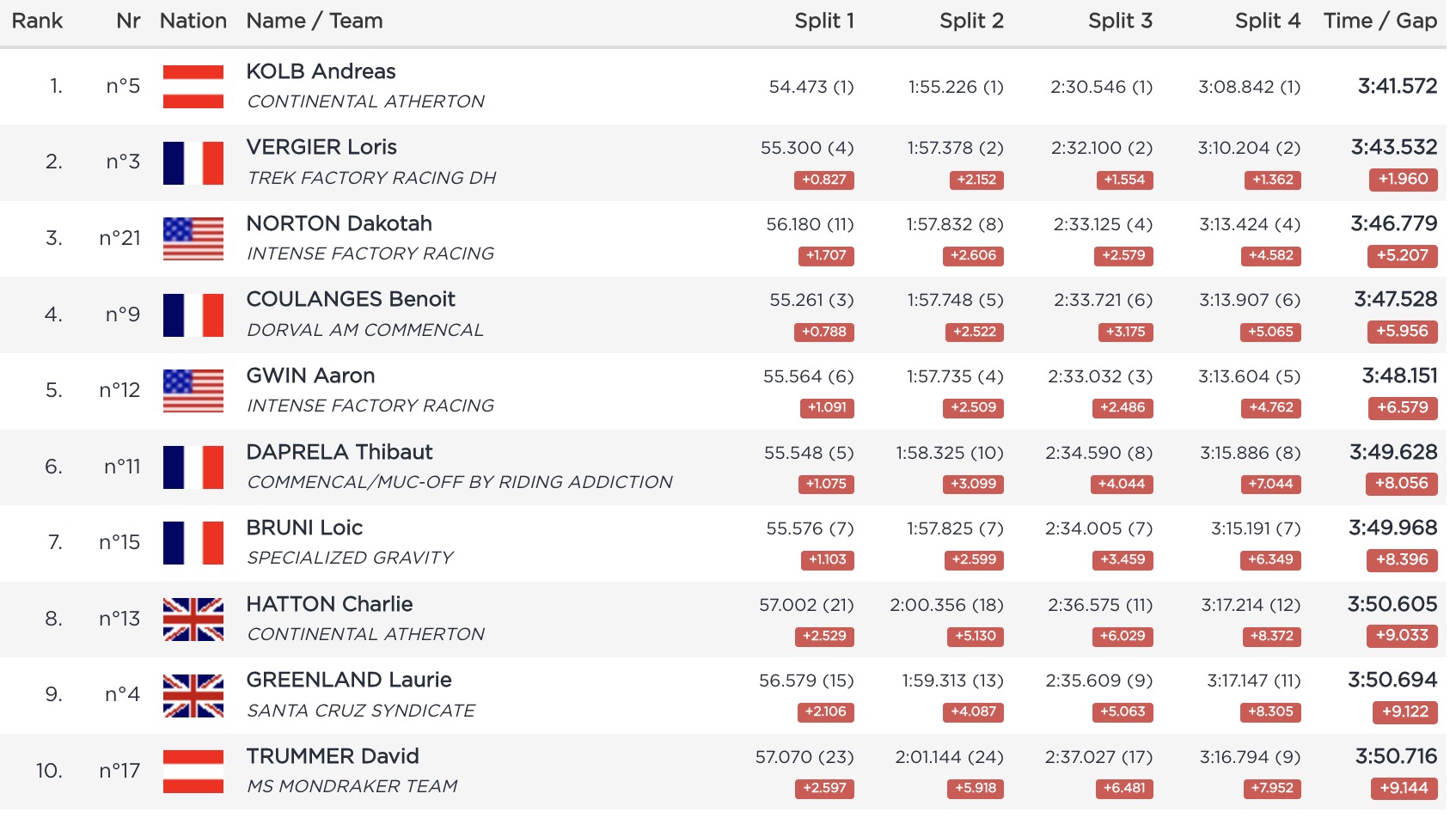Click France flag next to COULANGES Benoit
The image size is (1456, 818).
[x=193, y=314]
